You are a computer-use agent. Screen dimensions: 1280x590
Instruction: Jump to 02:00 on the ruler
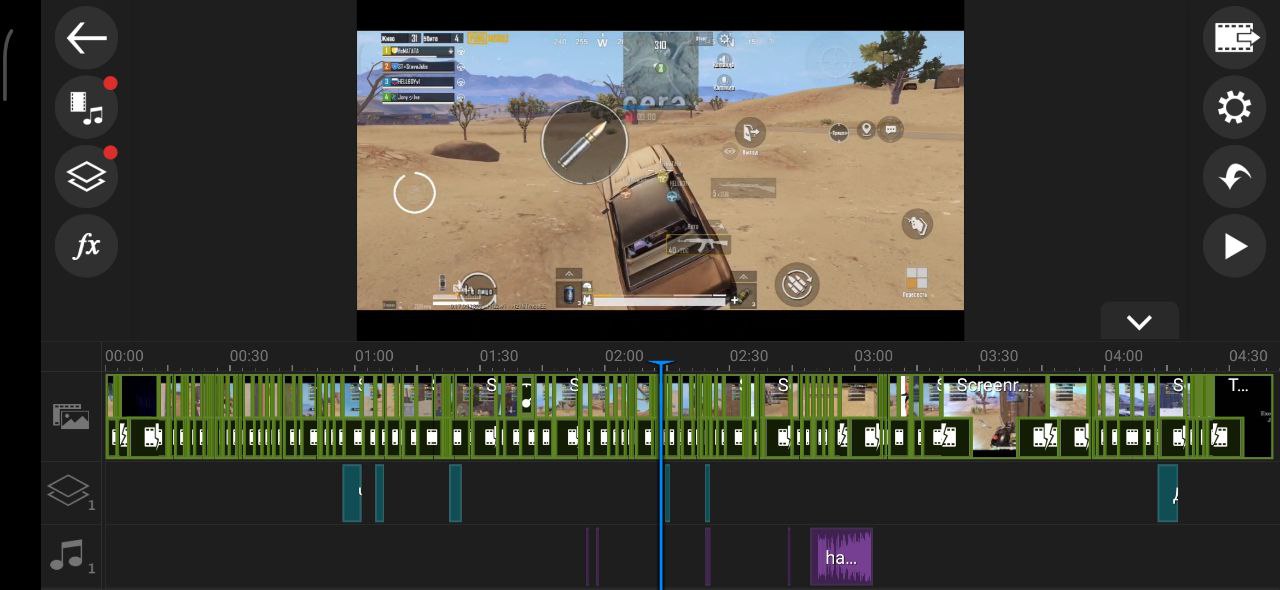point(624,356)
